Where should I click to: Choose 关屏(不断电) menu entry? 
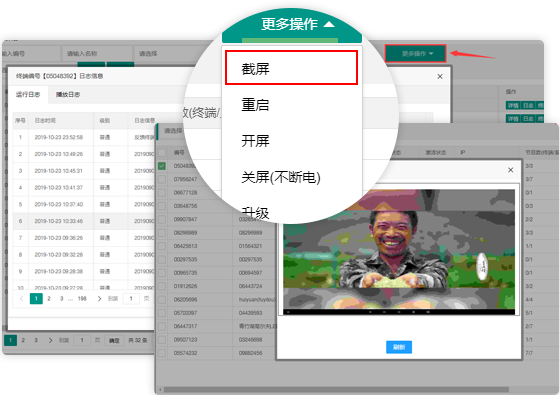pos(281,177)
